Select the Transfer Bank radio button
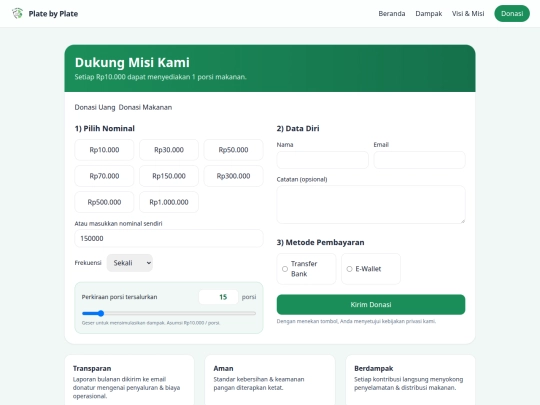The width and height of the screenshot is (540, 405). [285, 269]
